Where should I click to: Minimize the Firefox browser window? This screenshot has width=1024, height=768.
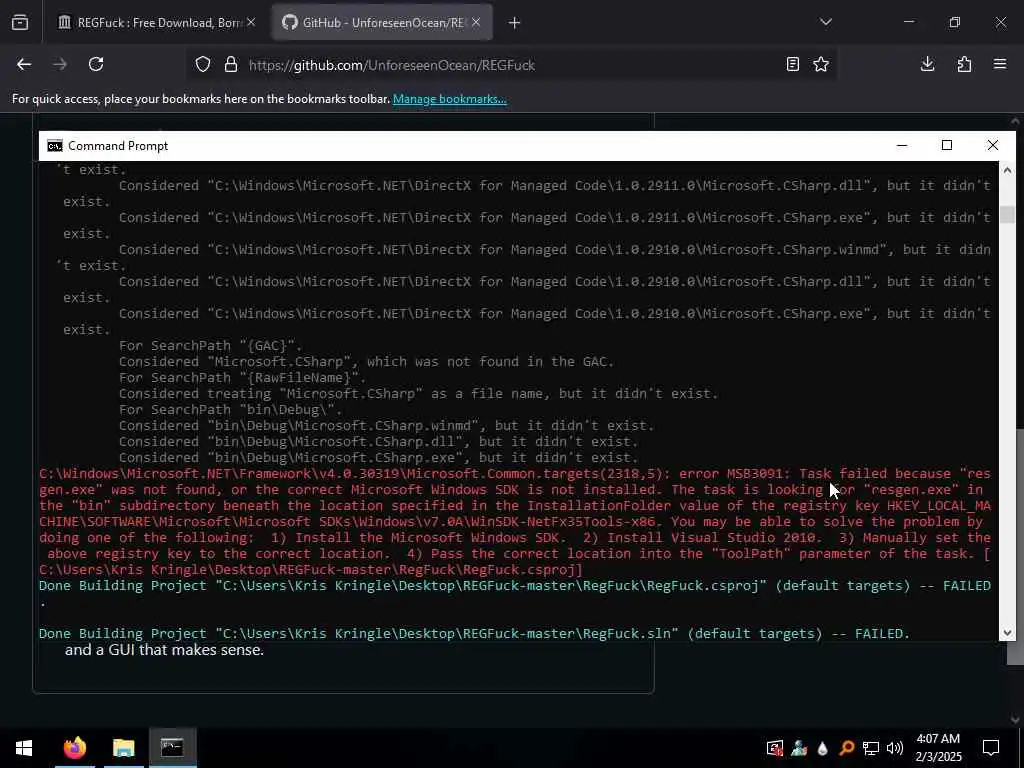(909, 22)
